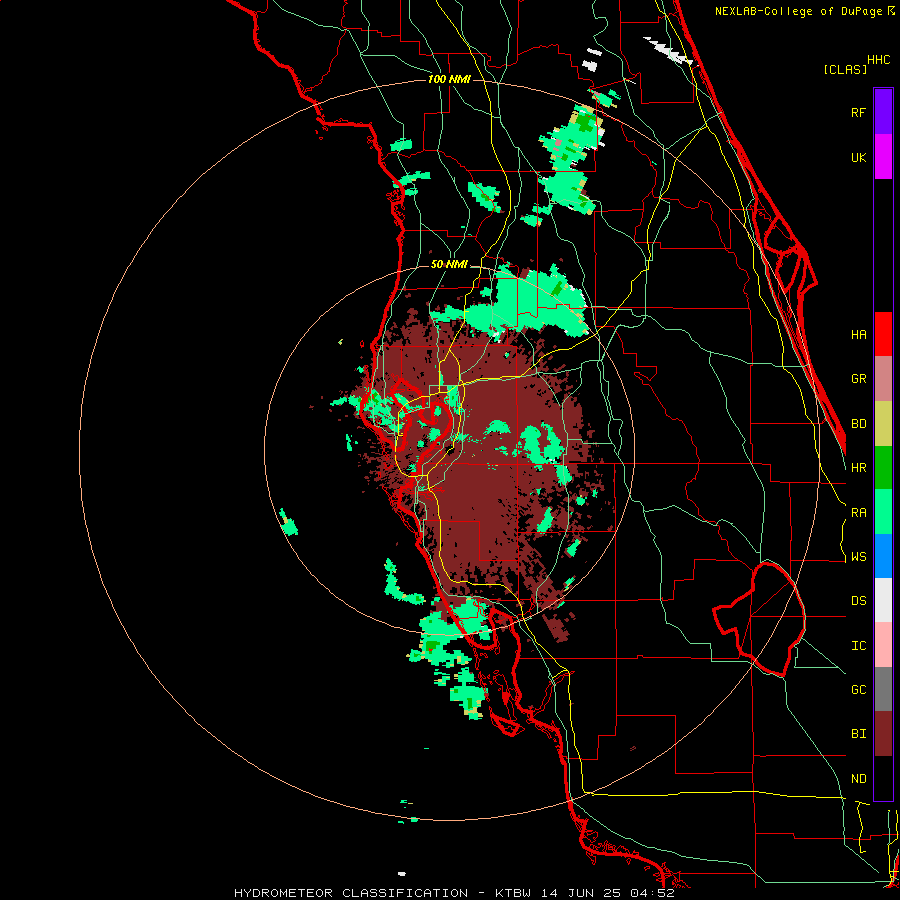Select the WS blue legend swatch

[883, 556]
